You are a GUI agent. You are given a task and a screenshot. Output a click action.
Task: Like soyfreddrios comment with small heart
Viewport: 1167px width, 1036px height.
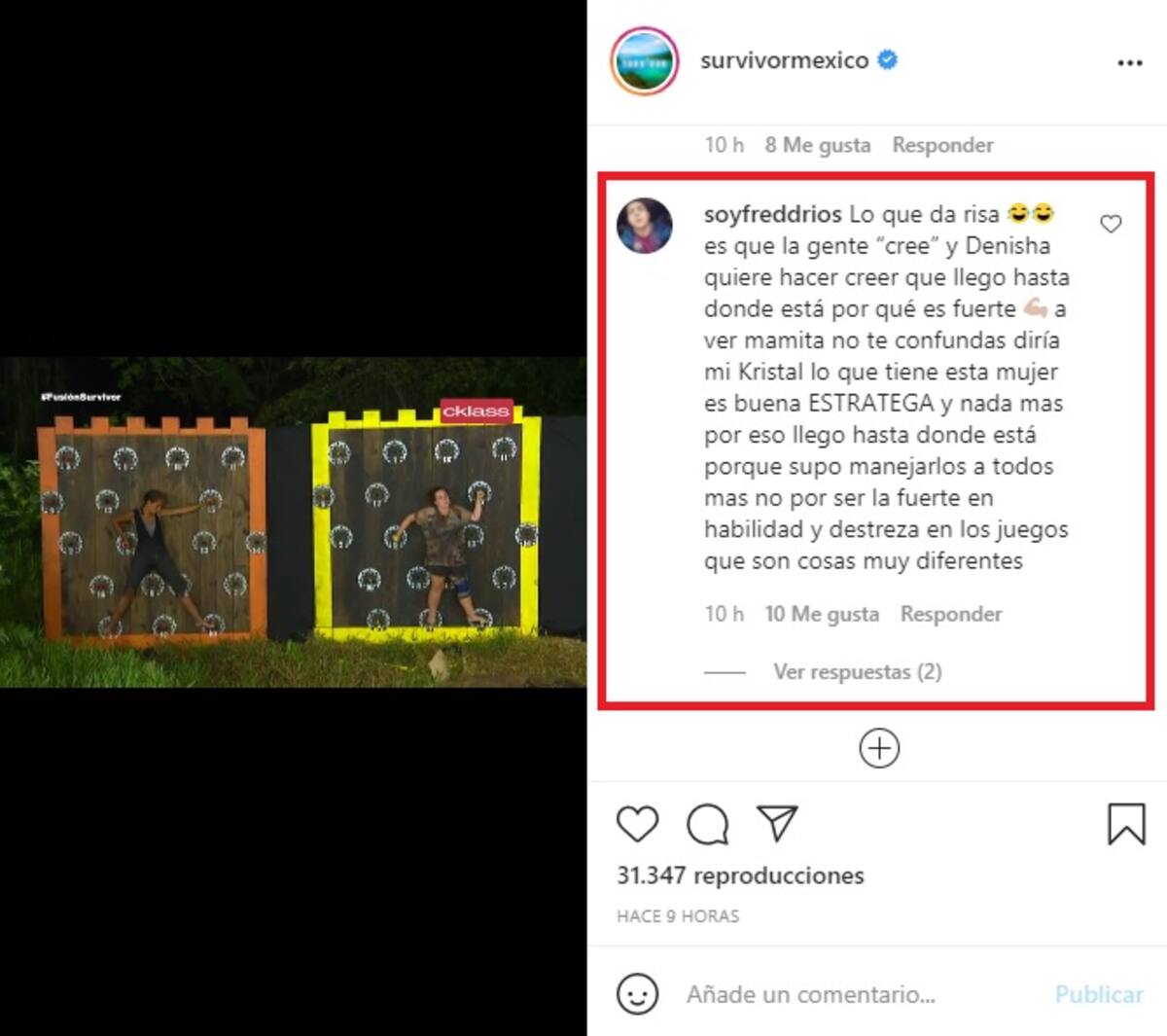(1111, 224)
